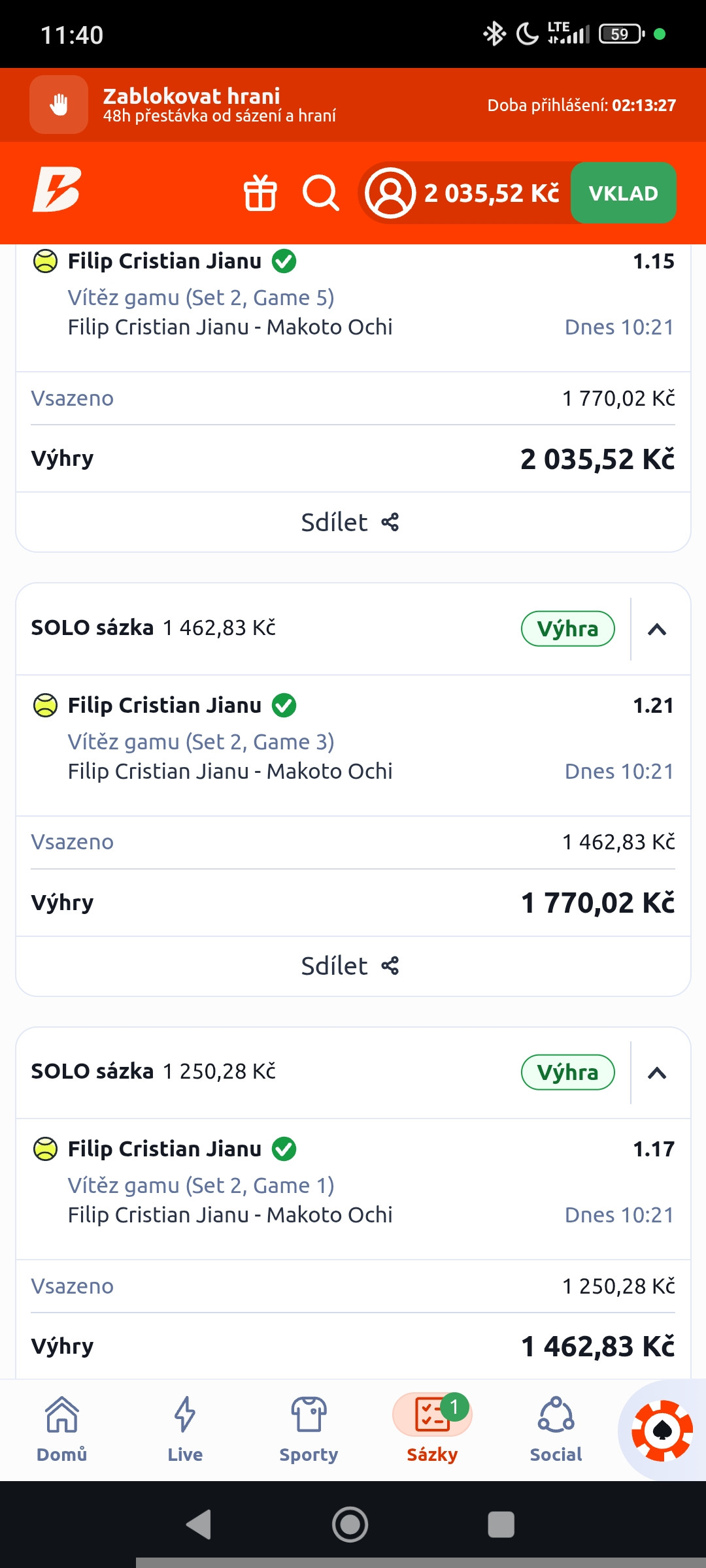
Task: Collapse the 1 462,83 Kč SOLO bet
Action: click(657, 629)
